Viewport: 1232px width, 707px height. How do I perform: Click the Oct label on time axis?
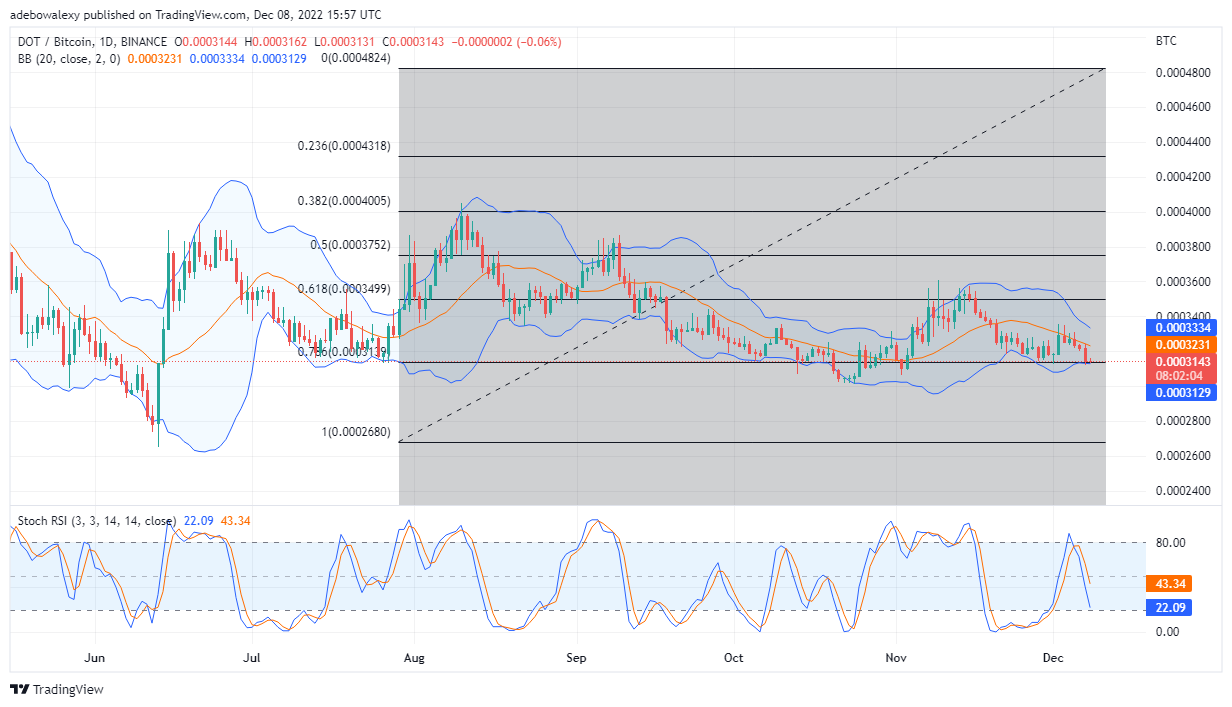[x=734, y=657]
